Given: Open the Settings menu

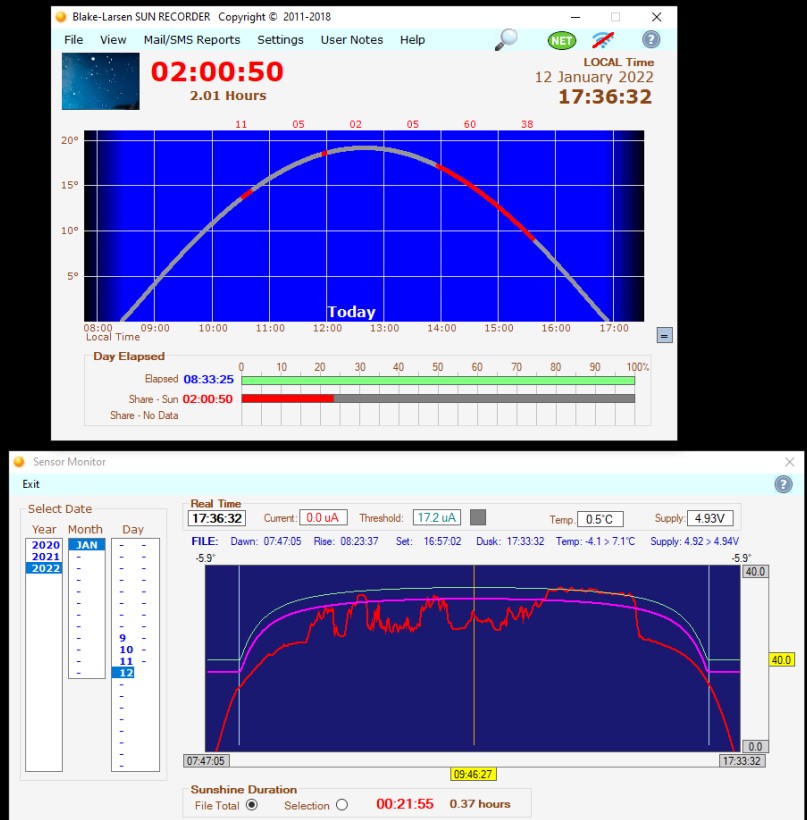Looking at the screenshot, I should pyautogui.click(x=280, y=40).
